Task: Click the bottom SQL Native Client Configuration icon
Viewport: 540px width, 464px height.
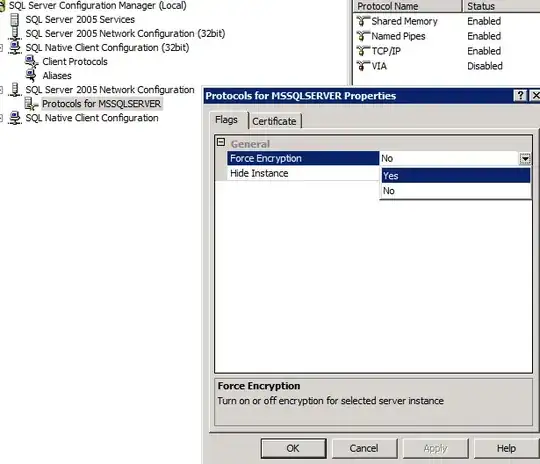Action: (14, 118)
